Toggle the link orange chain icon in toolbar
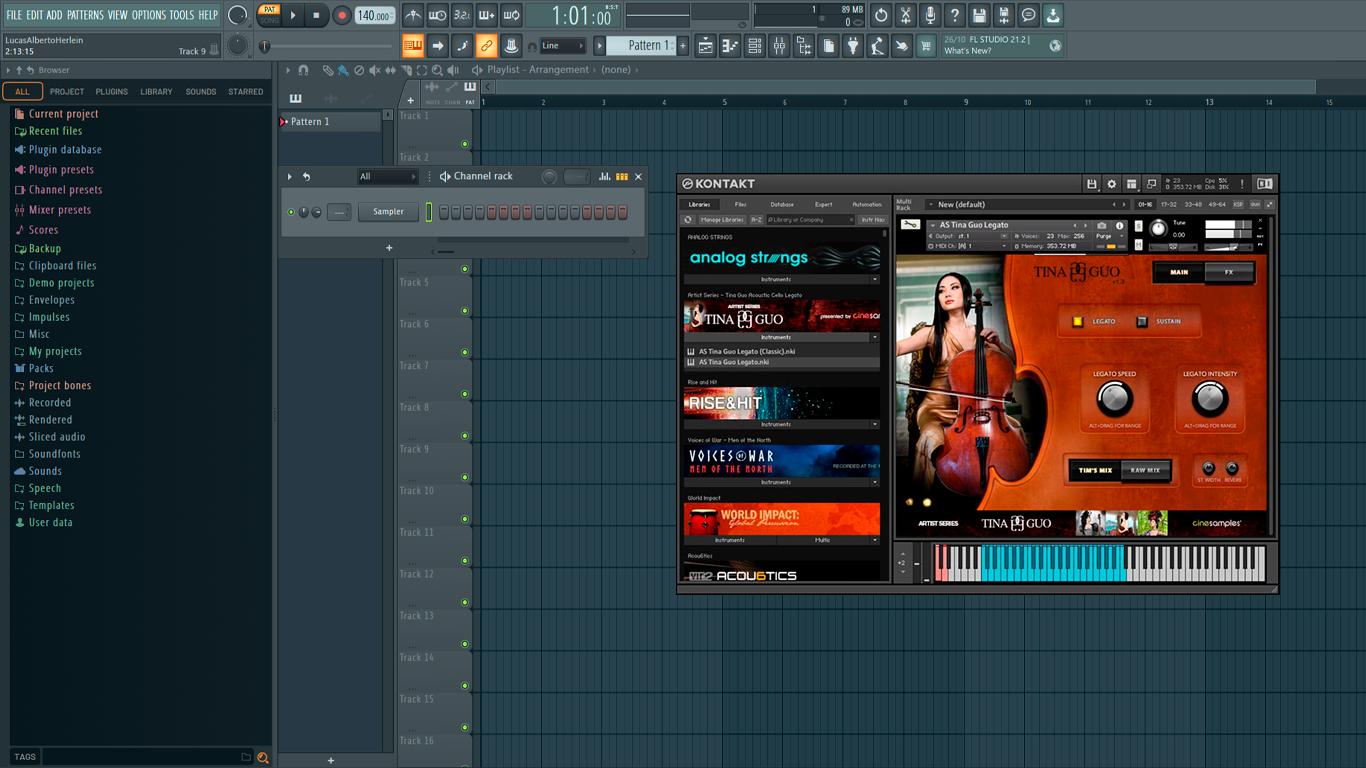The width and height of the screenshot is (1366, 768). point(486,46)
